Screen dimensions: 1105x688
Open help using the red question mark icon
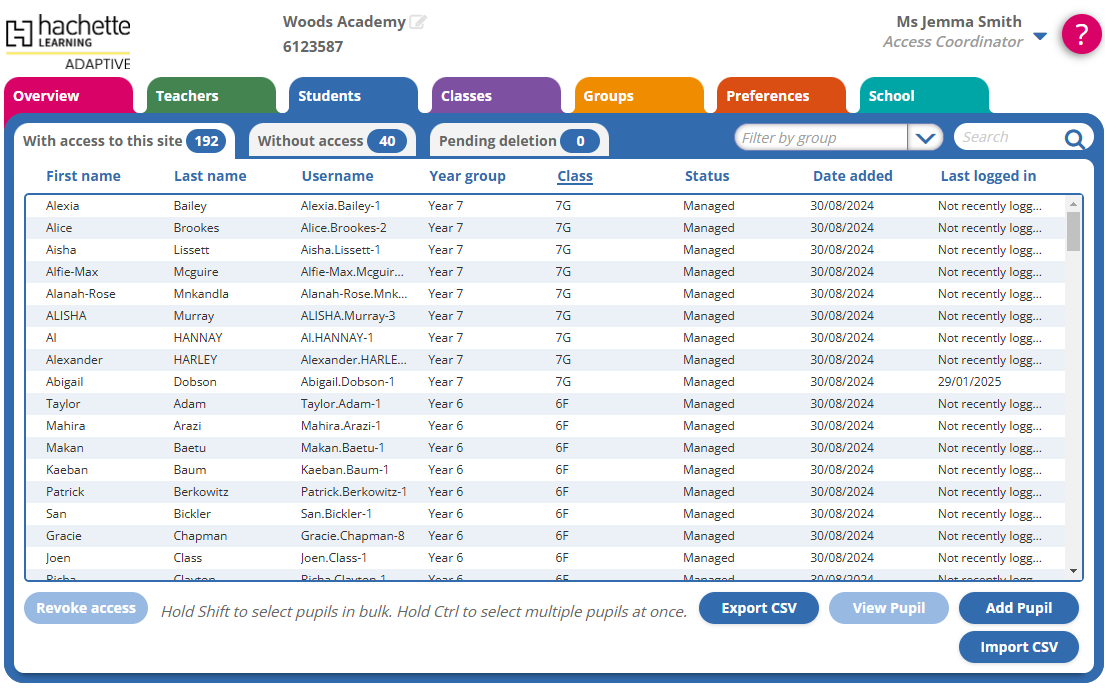[1081, 33]
